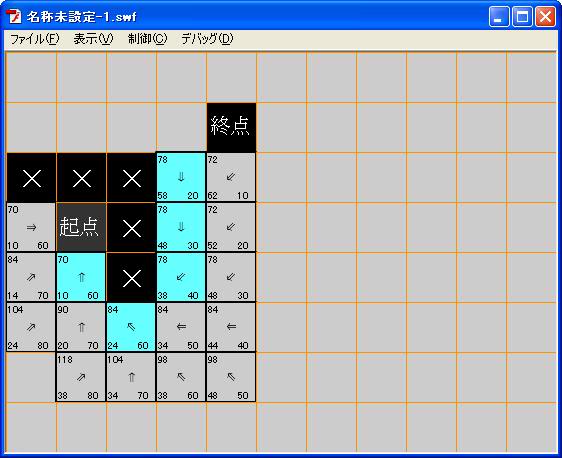This screenshot has height=458, width=562.
Task: Click the diagonal arrow in the 118 cell
Action: [x=81, y=377]
